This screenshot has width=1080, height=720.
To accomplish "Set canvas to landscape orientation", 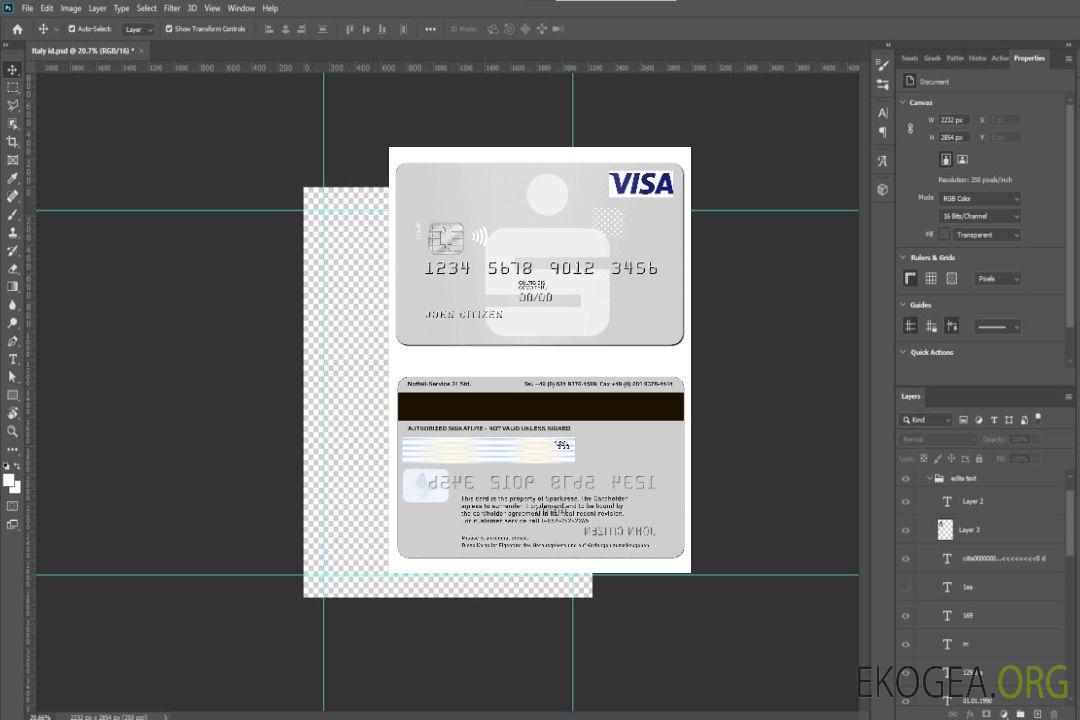I will [962, 160].
